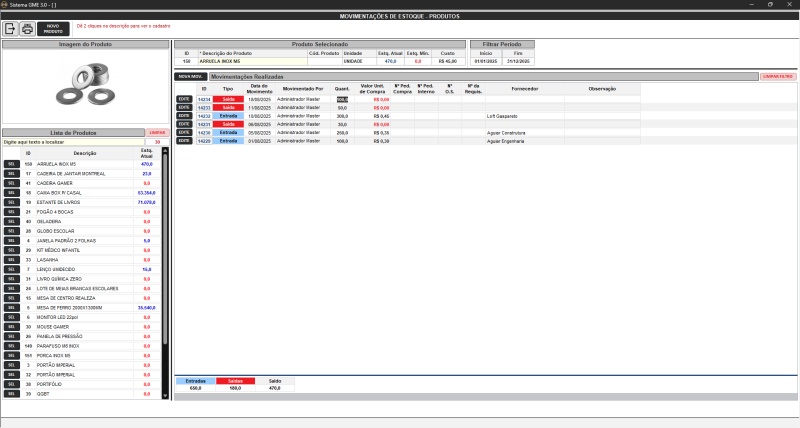The height and width of the screenshot is (428, 800).
Task: Click the Início date field in Filtrar Período
Action: 485,61
